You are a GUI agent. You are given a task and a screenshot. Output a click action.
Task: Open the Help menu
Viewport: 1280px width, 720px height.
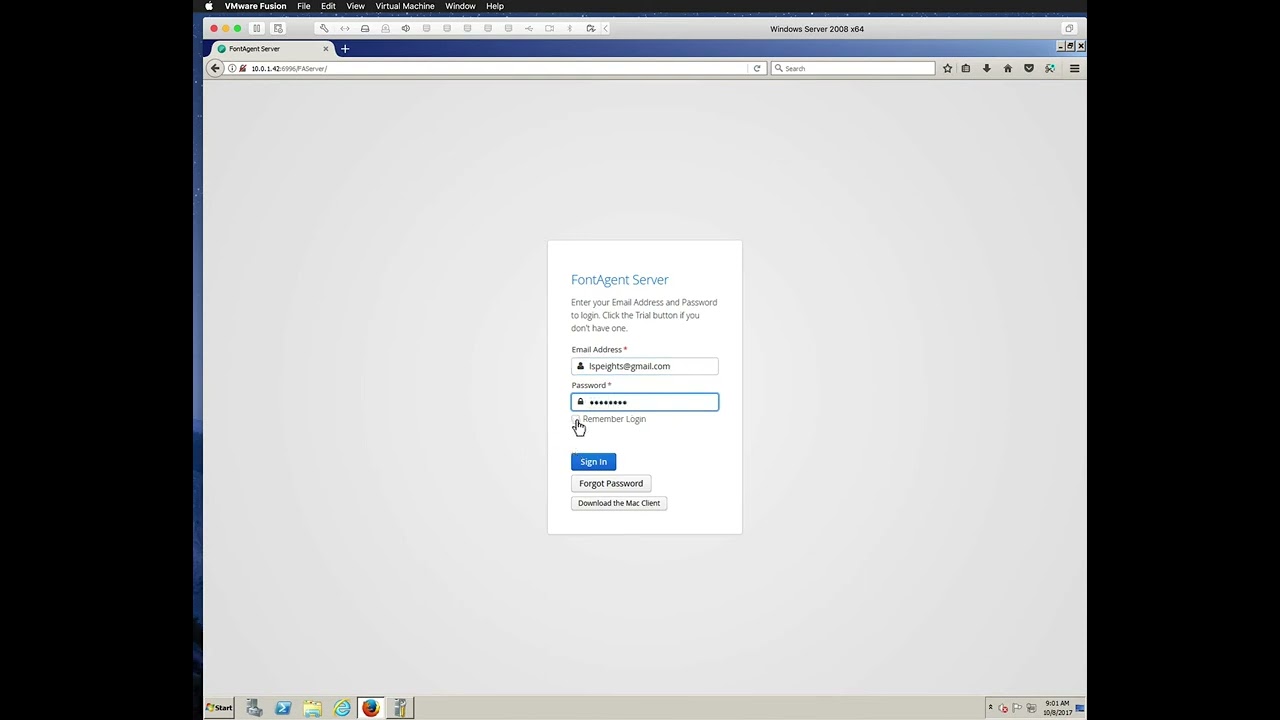[x=495, y=6]
